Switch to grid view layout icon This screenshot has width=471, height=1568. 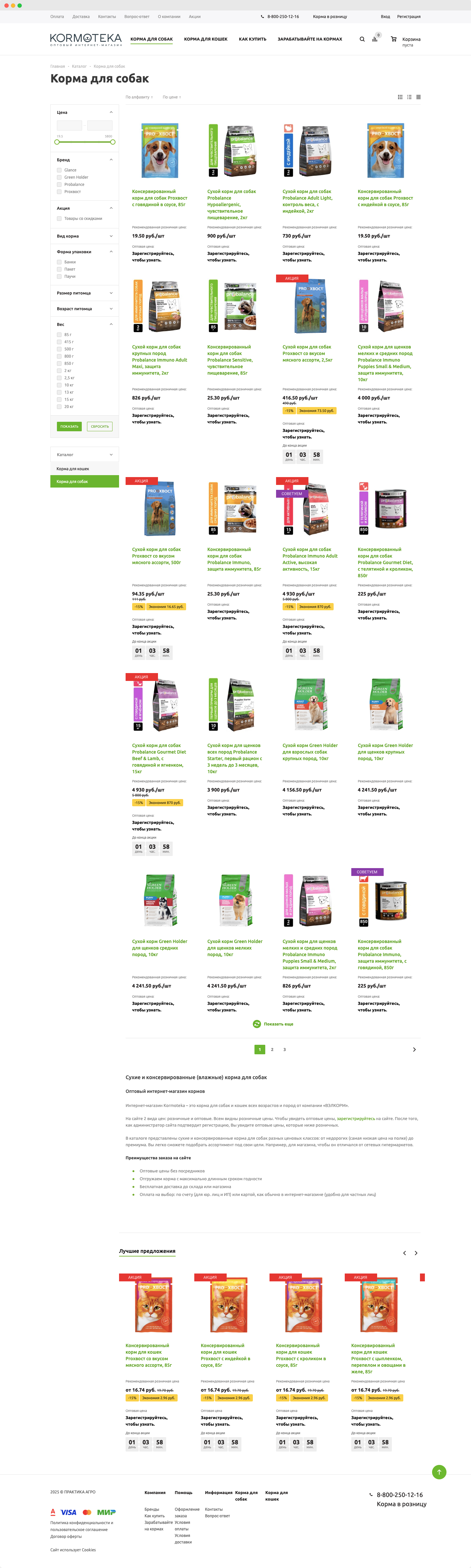point(400,97)
